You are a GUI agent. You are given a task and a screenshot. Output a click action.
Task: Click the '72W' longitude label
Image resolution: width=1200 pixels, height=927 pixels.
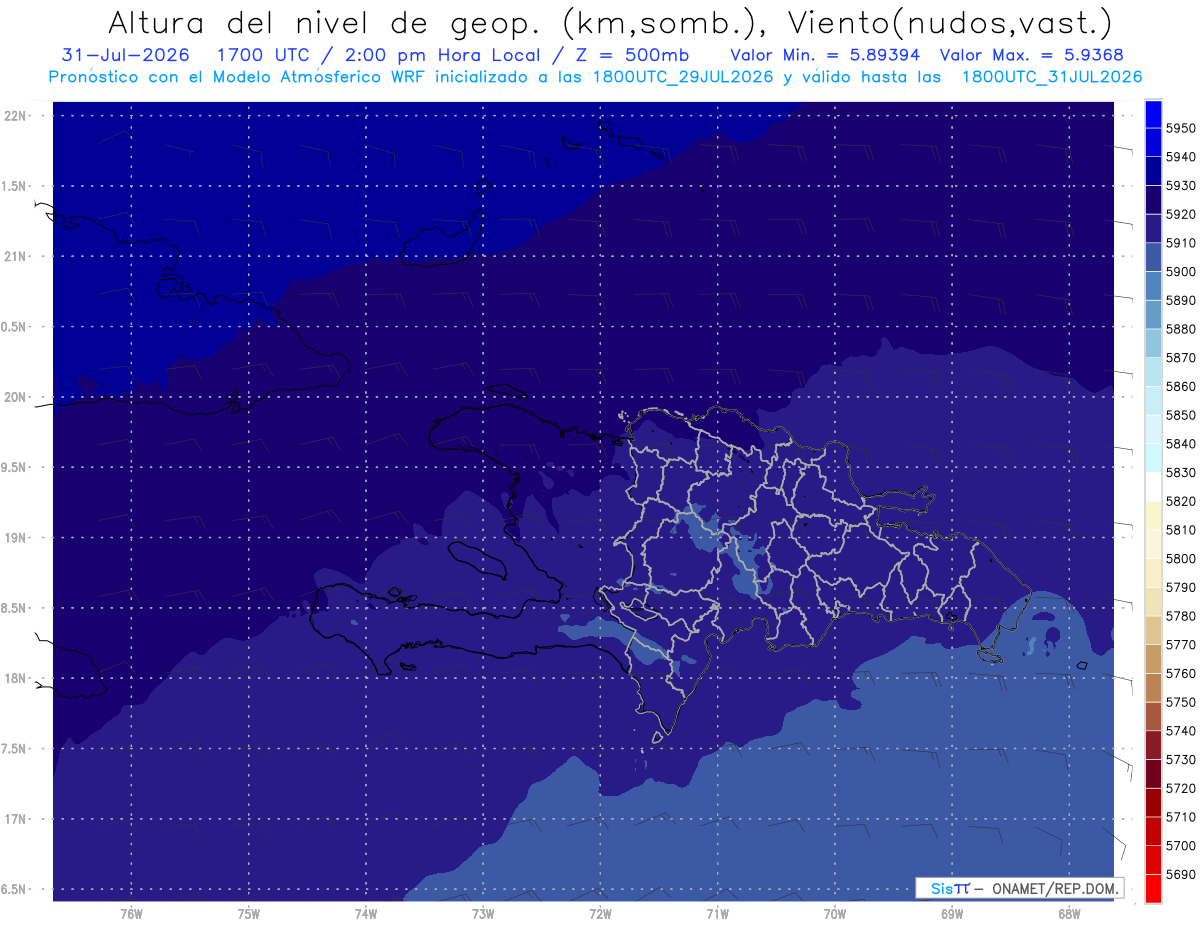click(600, 914)
